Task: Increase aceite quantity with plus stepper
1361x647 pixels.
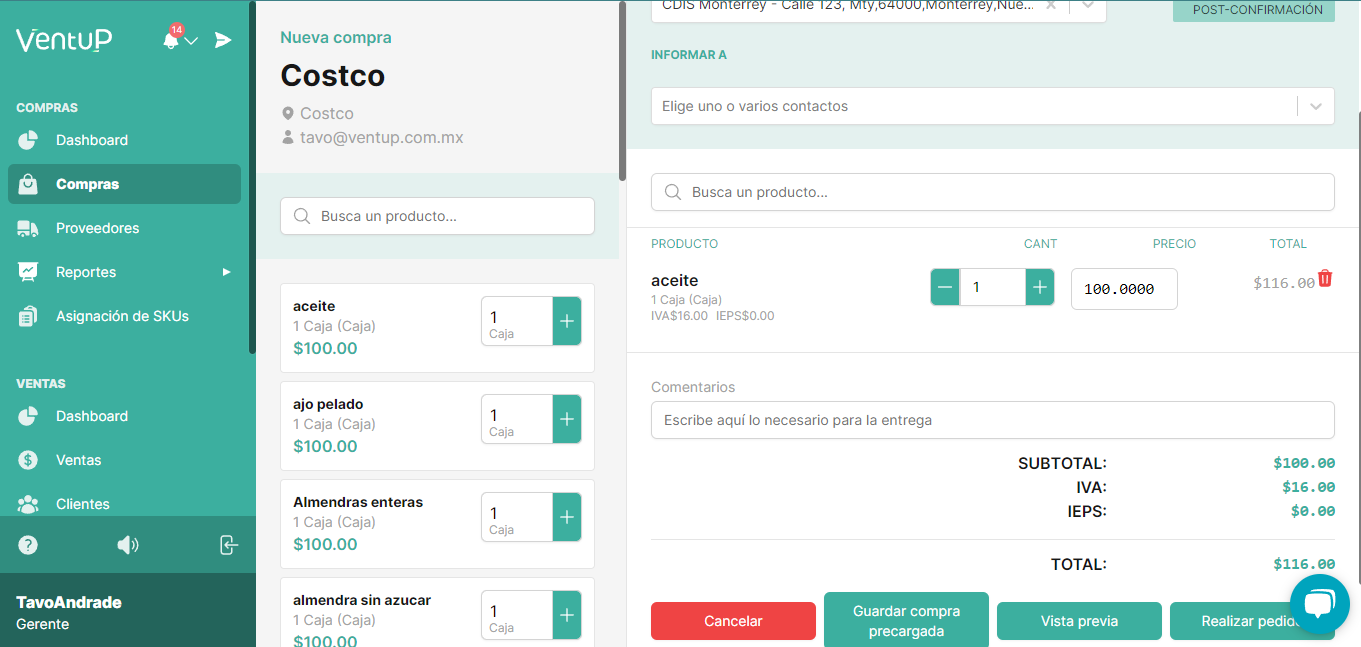Action: (1039, 287)
